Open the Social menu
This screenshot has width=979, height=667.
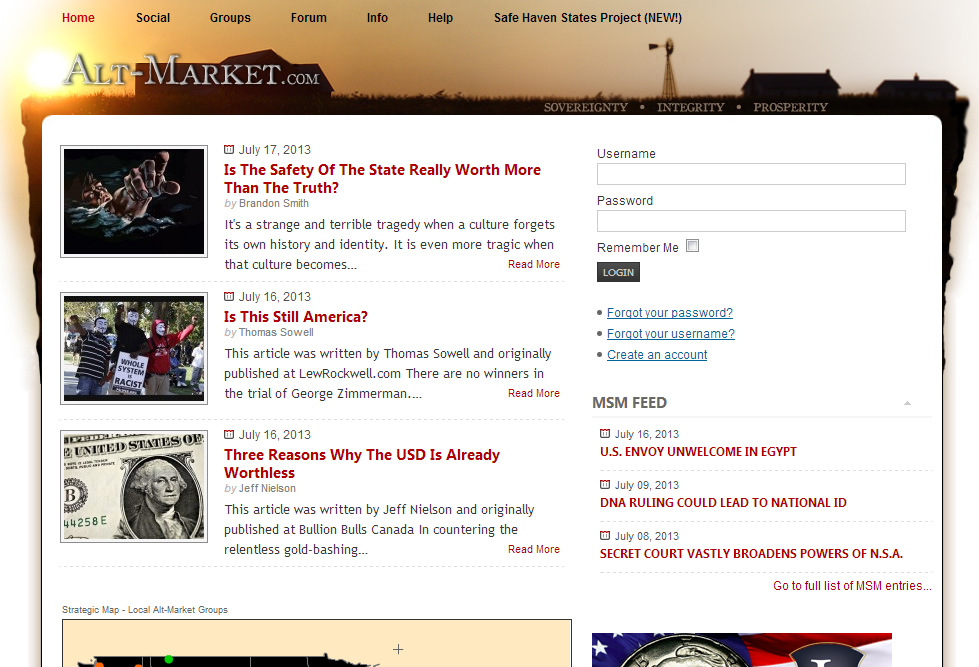(x=153, y=18)
